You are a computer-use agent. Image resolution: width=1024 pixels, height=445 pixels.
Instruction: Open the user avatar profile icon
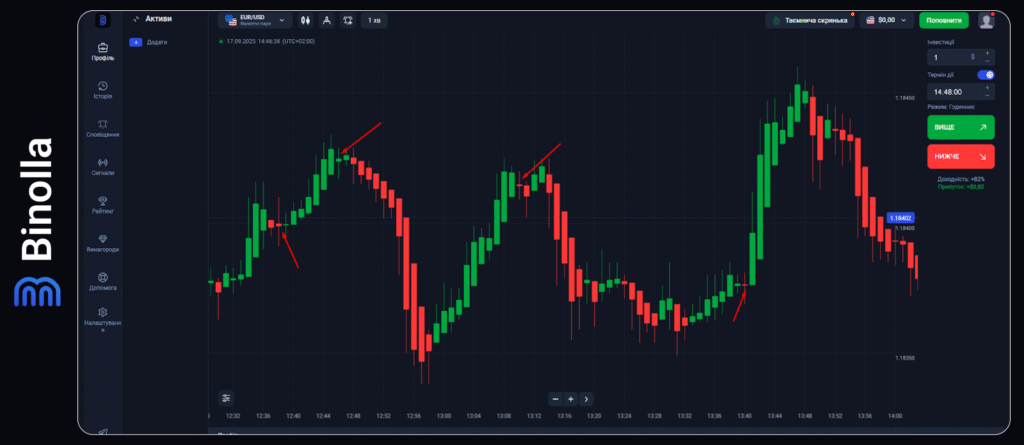(x=986, y=20)
